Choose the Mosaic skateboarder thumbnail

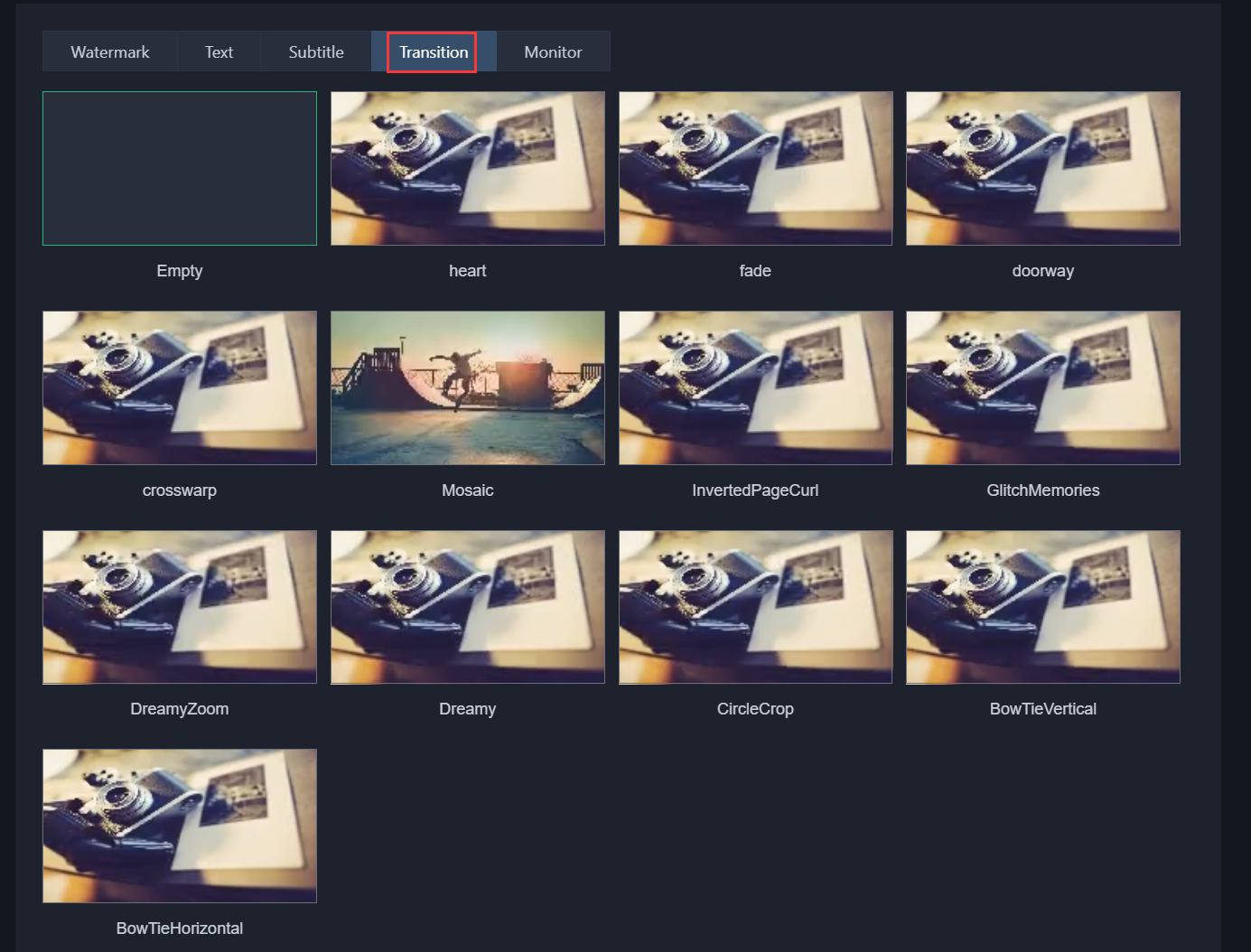(x=468, y=387)
